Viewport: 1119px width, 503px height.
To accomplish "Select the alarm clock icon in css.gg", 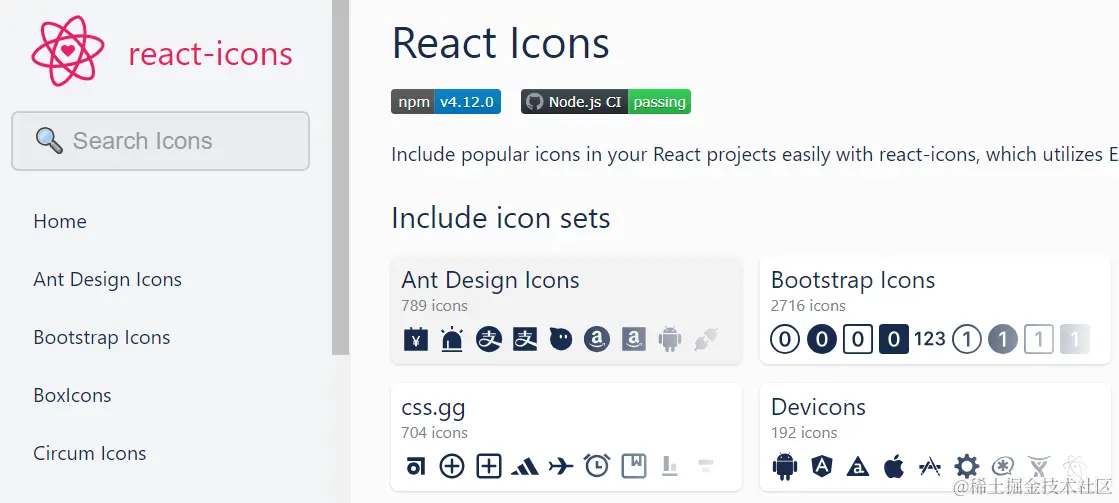I will click(x=597, y=465).
